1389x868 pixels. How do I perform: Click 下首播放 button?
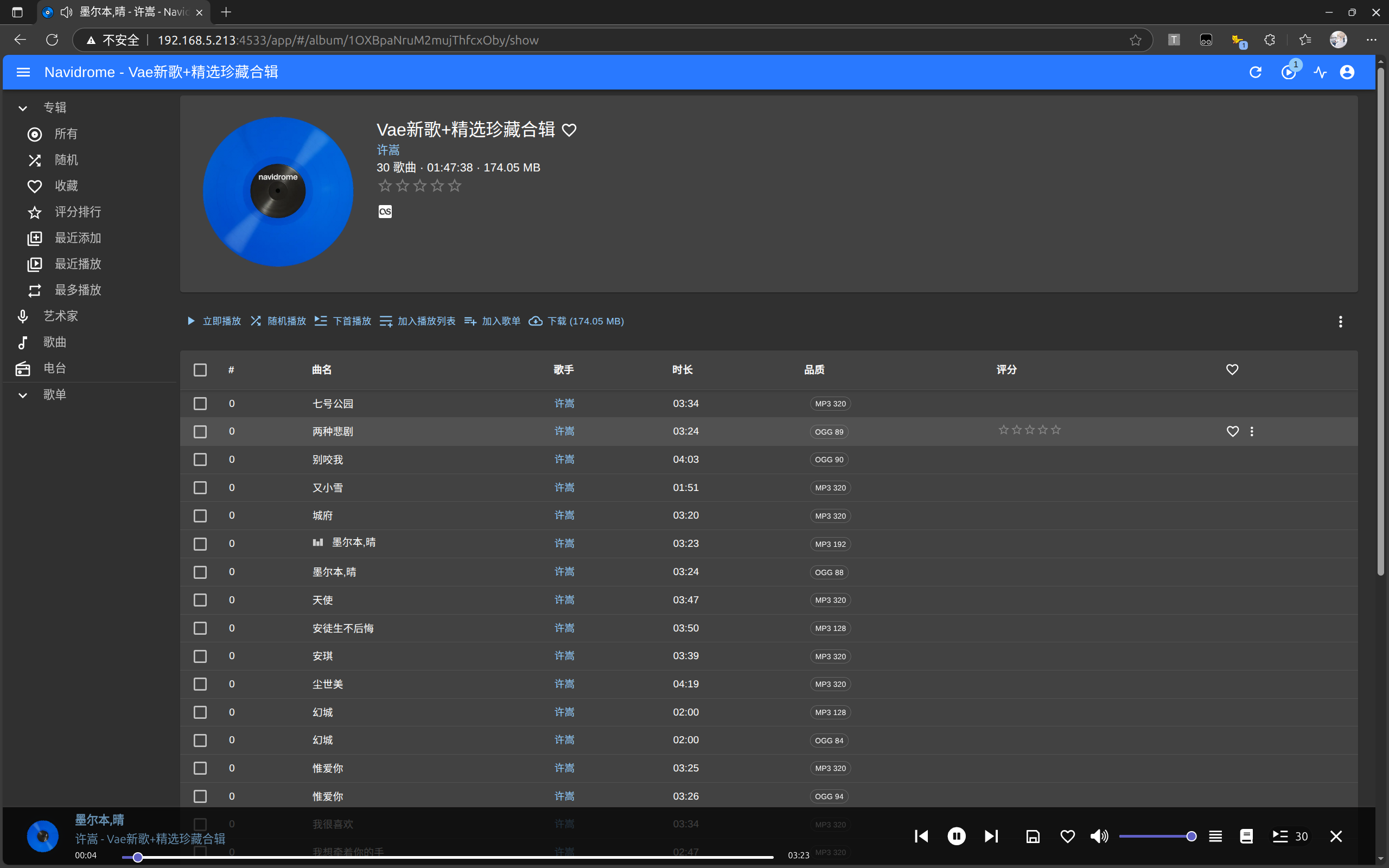click(x=343, y=321)
